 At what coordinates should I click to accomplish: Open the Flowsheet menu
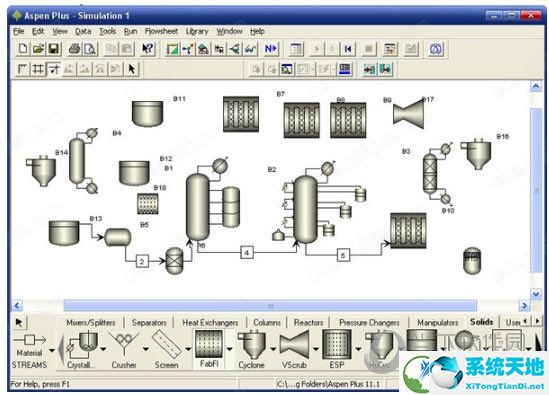(x=161, y=31)
